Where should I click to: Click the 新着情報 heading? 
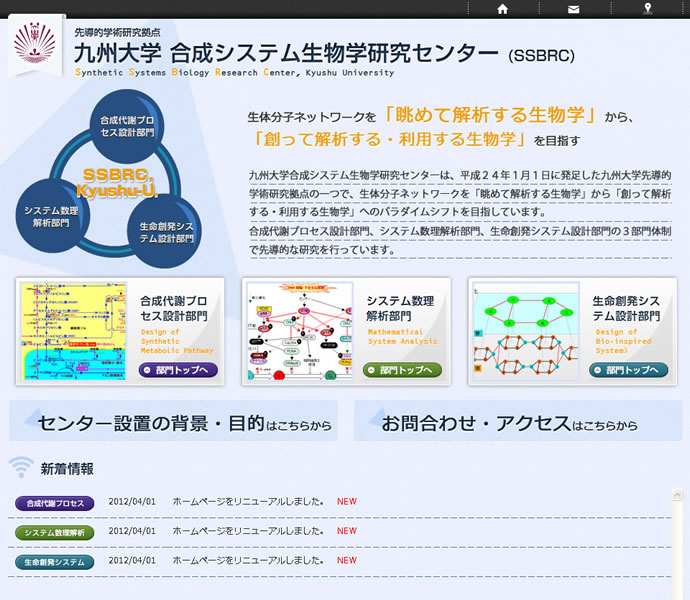tap(67, 469)
